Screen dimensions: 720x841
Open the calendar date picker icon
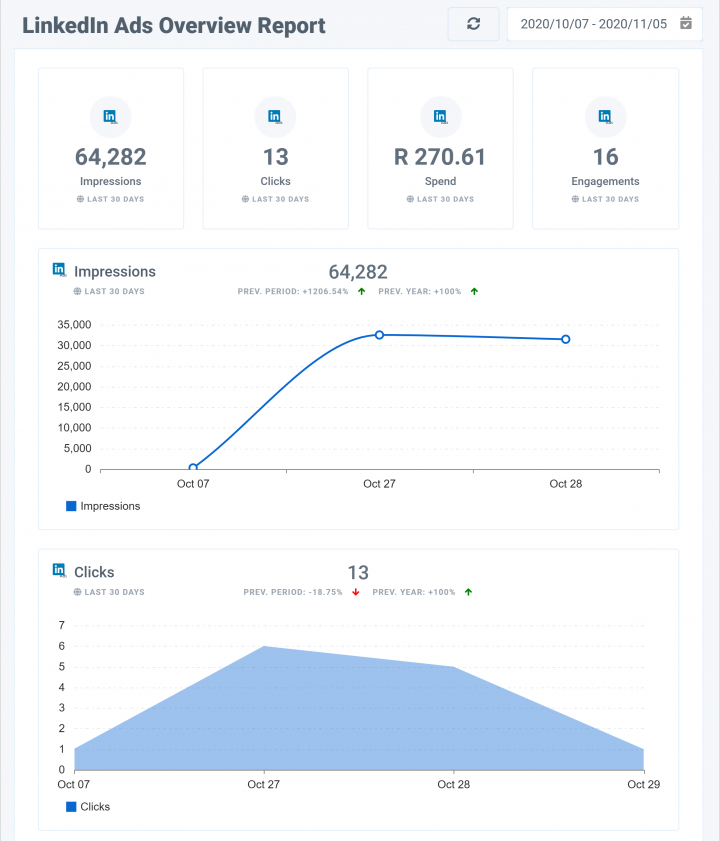pos(686,23)
